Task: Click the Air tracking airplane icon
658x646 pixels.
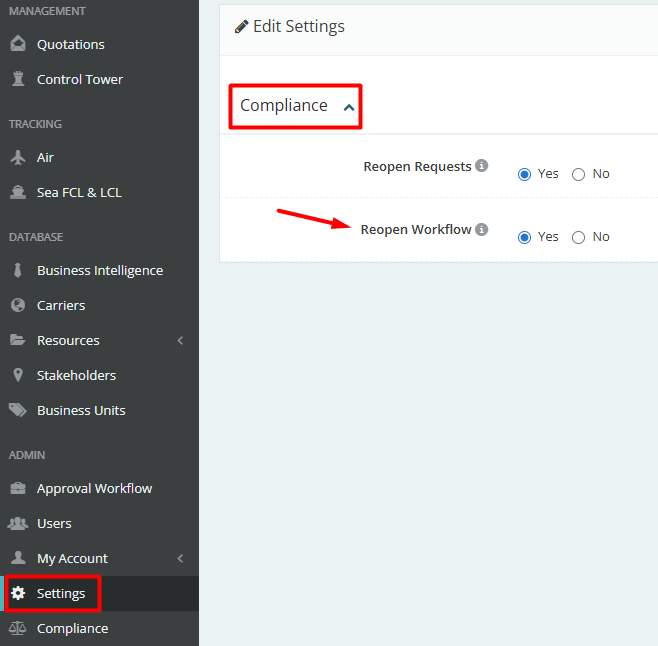Action: point(17,157)
